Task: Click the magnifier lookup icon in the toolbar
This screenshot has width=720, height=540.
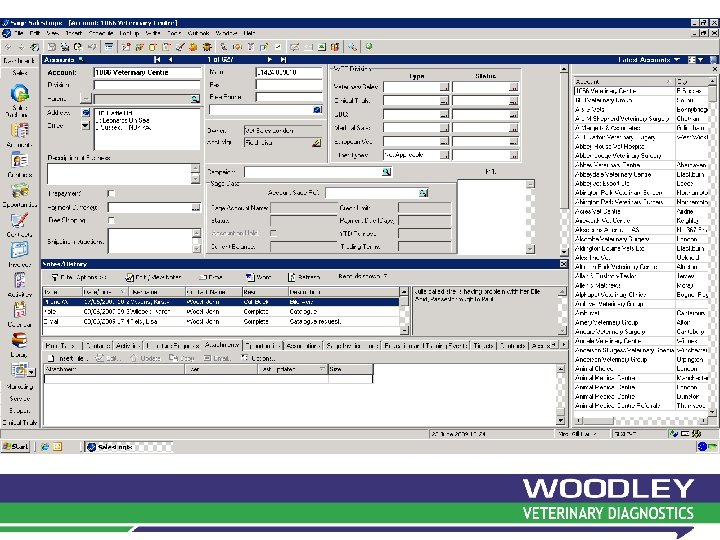Action: pyautogui.click(x=352, y=46)
